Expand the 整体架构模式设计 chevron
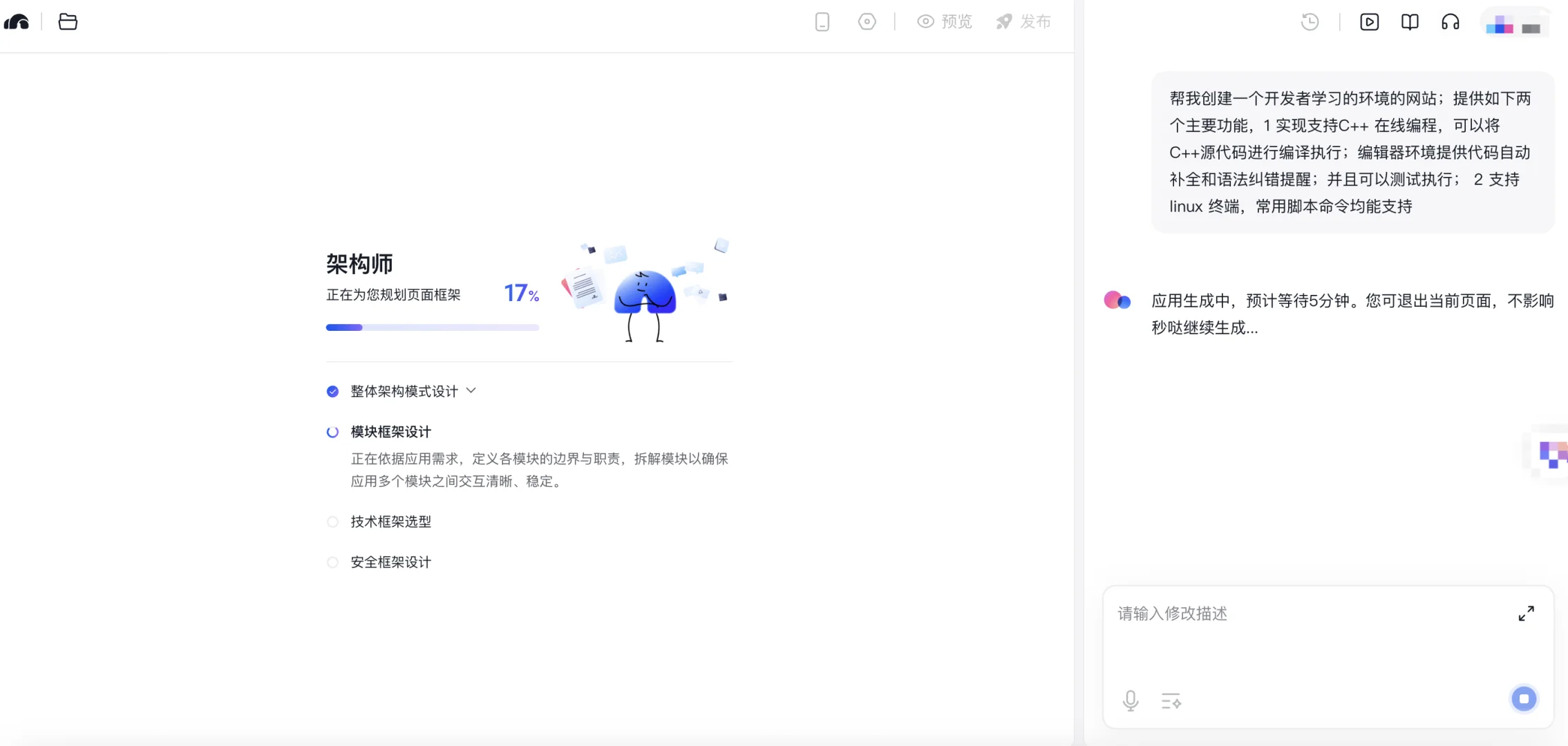Viewport: 1568px width, 746px height. [471, 391]
